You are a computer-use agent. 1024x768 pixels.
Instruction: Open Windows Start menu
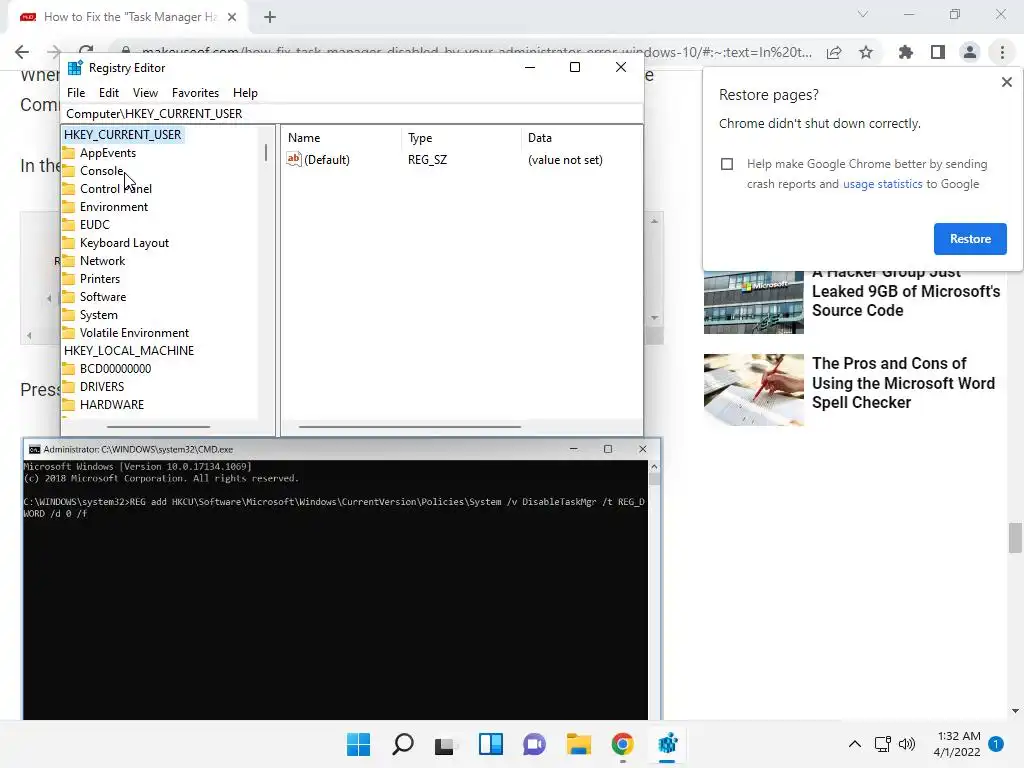(358, 744)
